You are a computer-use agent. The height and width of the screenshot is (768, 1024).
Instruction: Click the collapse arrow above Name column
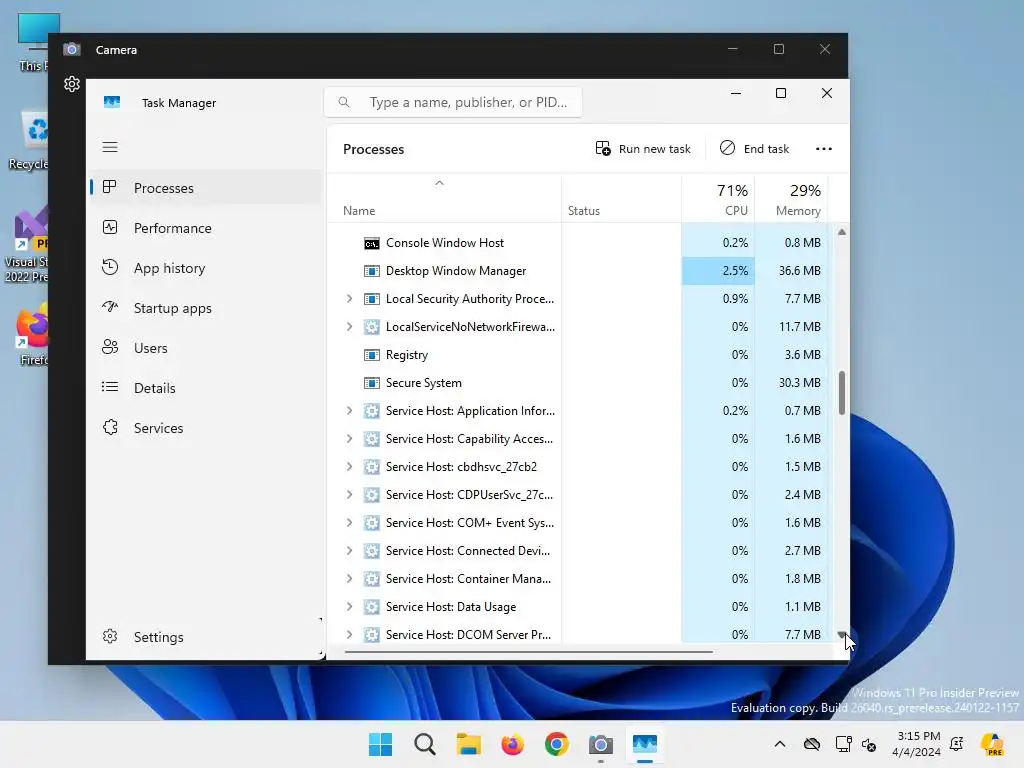coord(440,184)
